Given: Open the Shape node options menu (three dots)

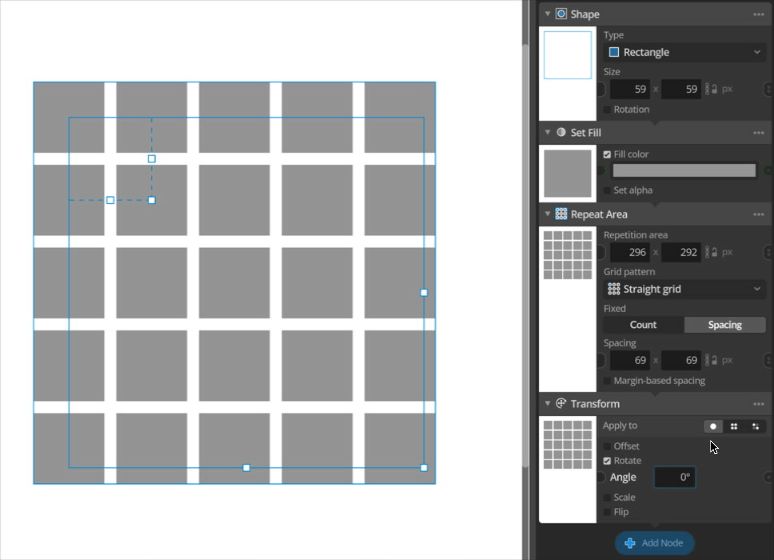Looking at the screenshot, I should (759, 14).
